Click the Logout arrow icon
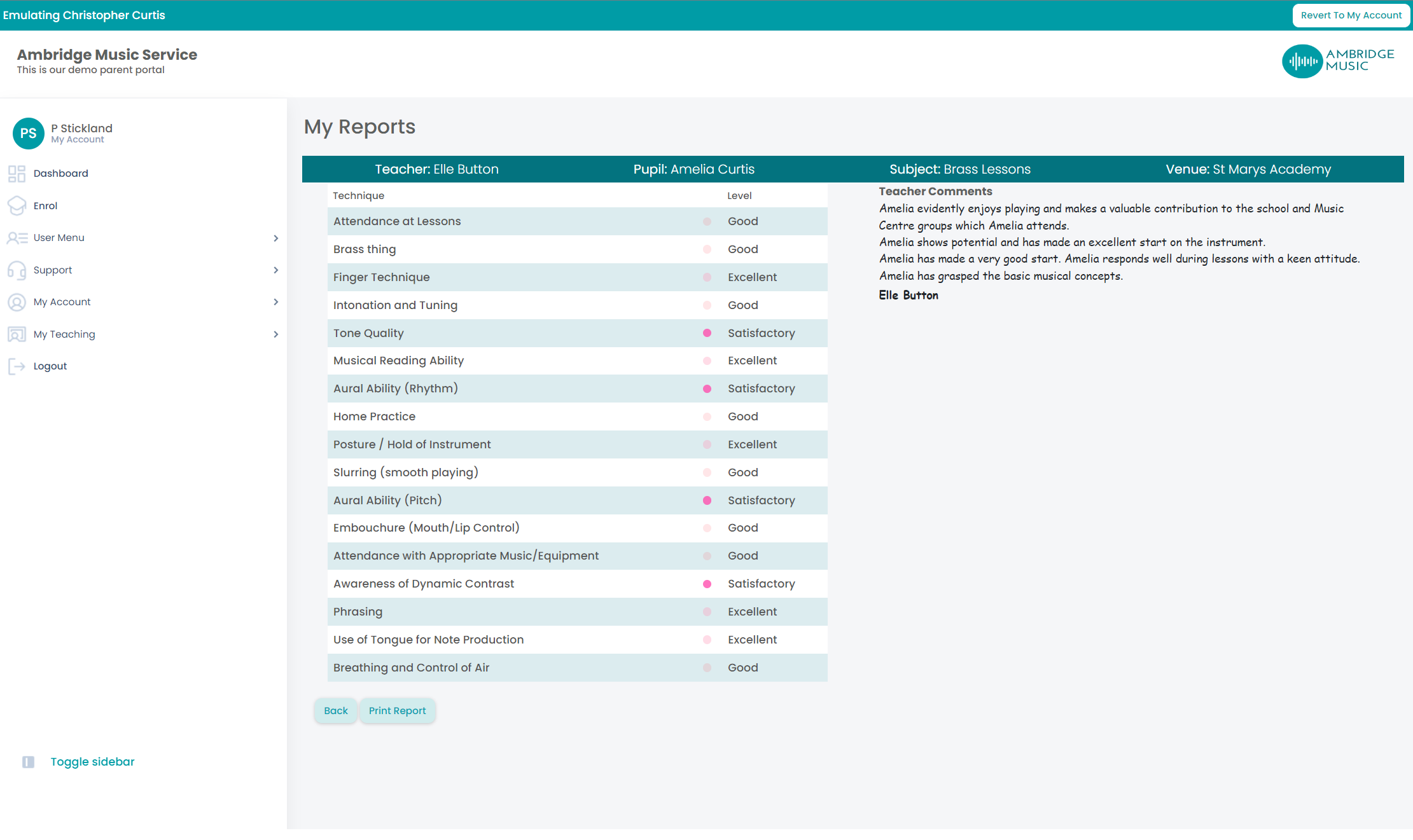 tap(17, 366)
